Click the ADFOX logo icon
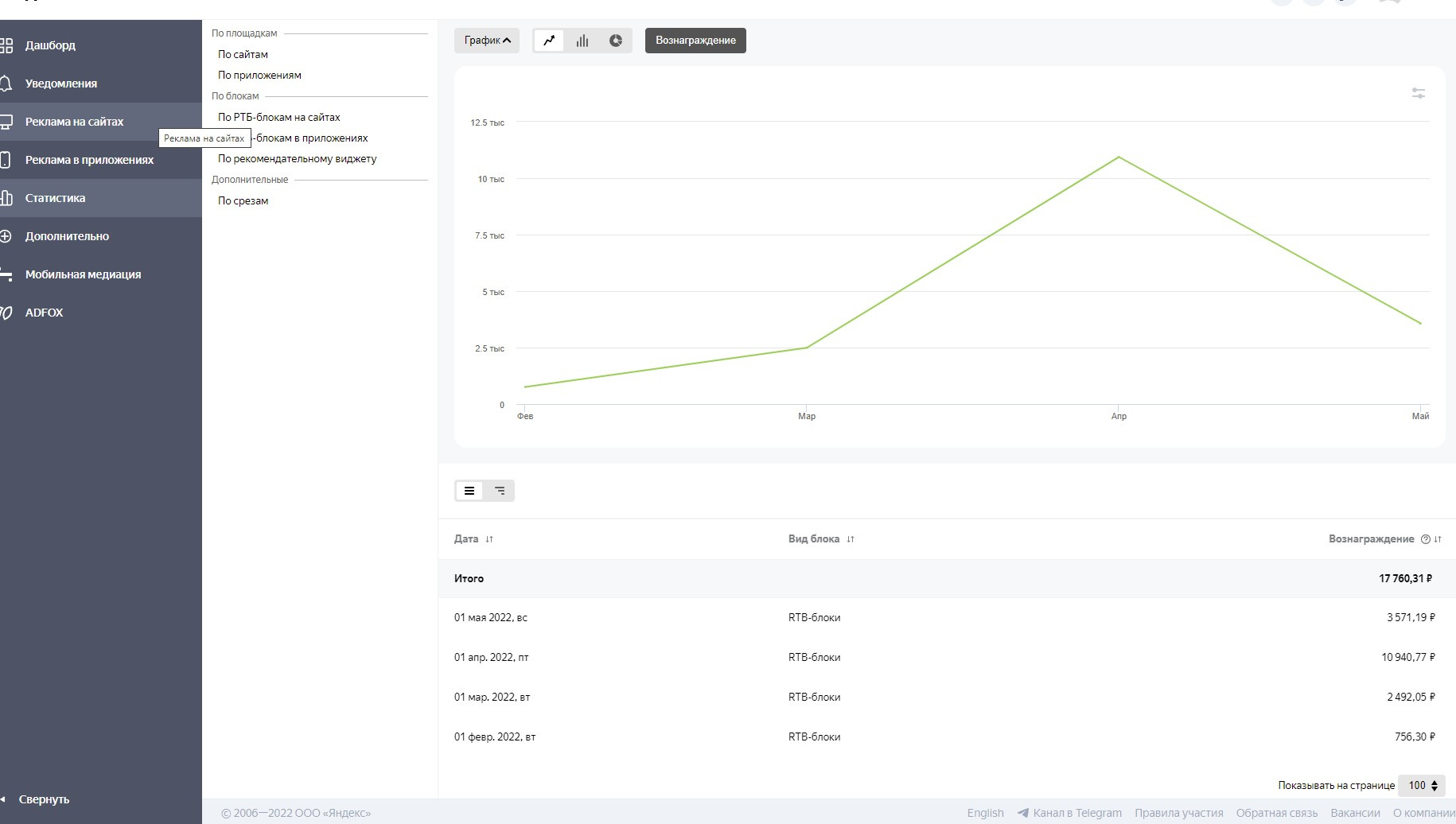Image resolution: width=1456 pixels, height=824 pixels. click(6, 313)
